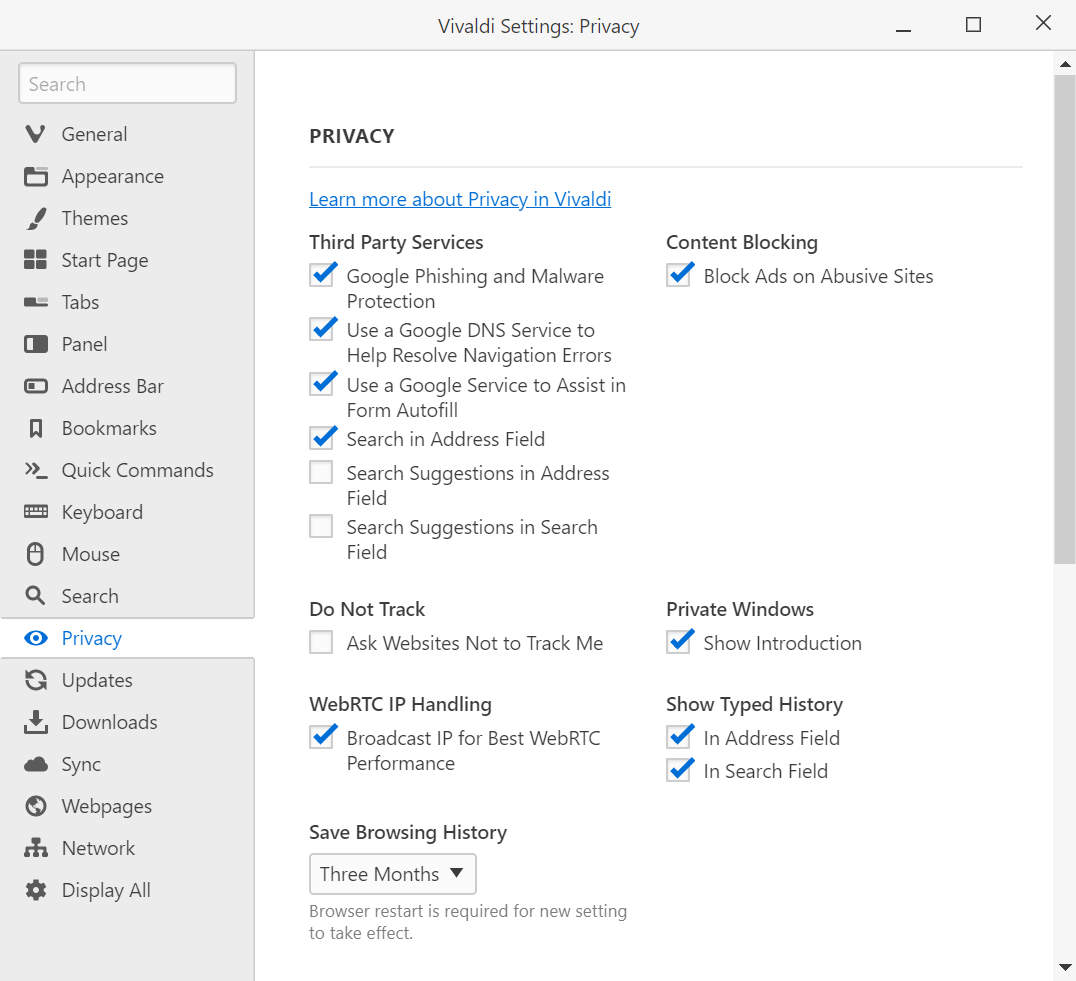
Task: Open Webpages settings section
Action: pyautogui.click(x=128, y=806)
